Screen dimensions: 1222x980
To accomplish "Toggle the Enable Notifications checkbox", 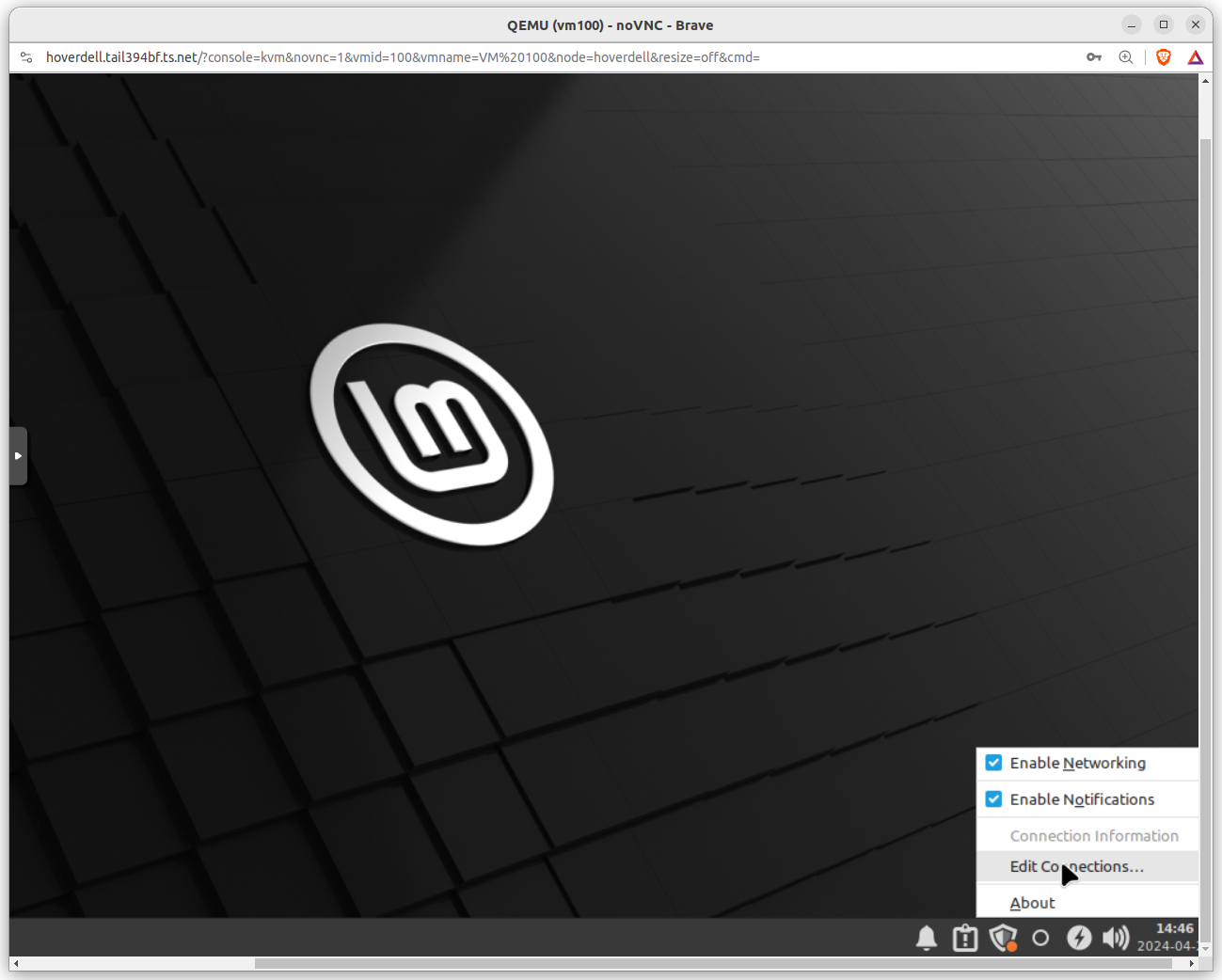I will pos(993,799).
